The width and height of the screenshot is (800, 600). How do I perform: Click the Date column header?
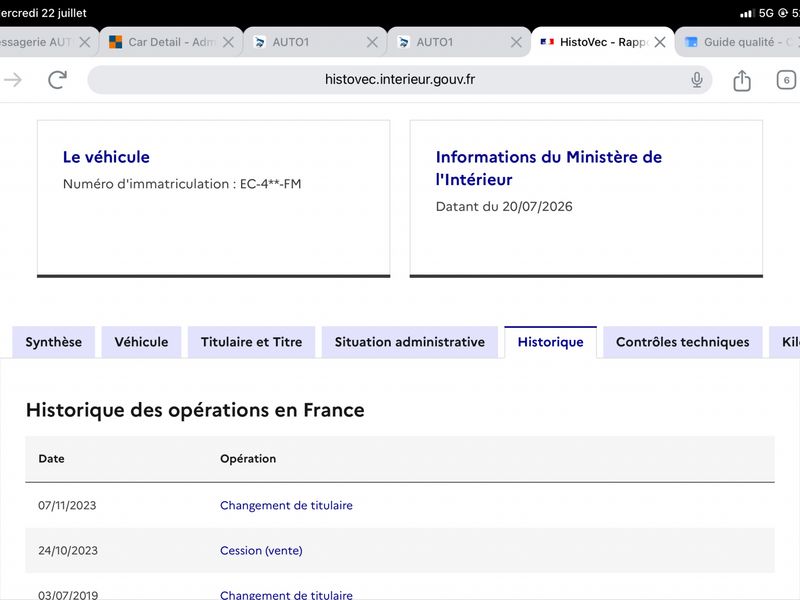[x=52, y=459]
